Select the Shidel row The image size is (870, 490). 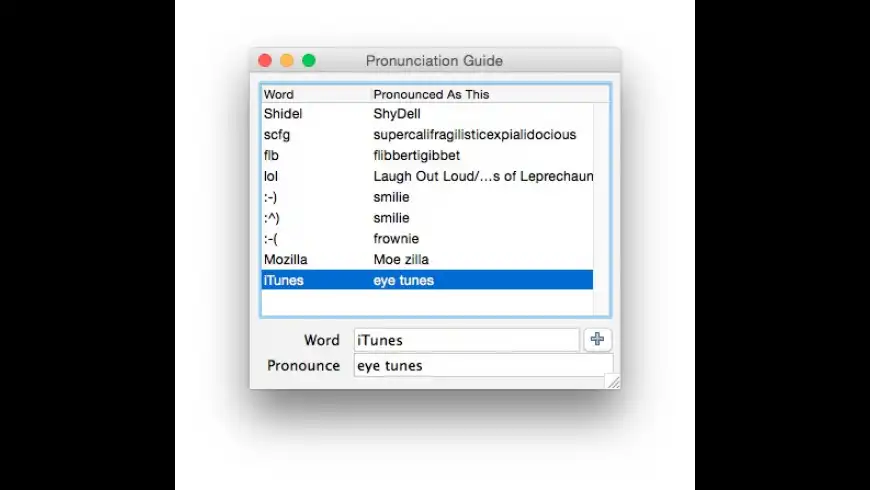click(427, 114)
